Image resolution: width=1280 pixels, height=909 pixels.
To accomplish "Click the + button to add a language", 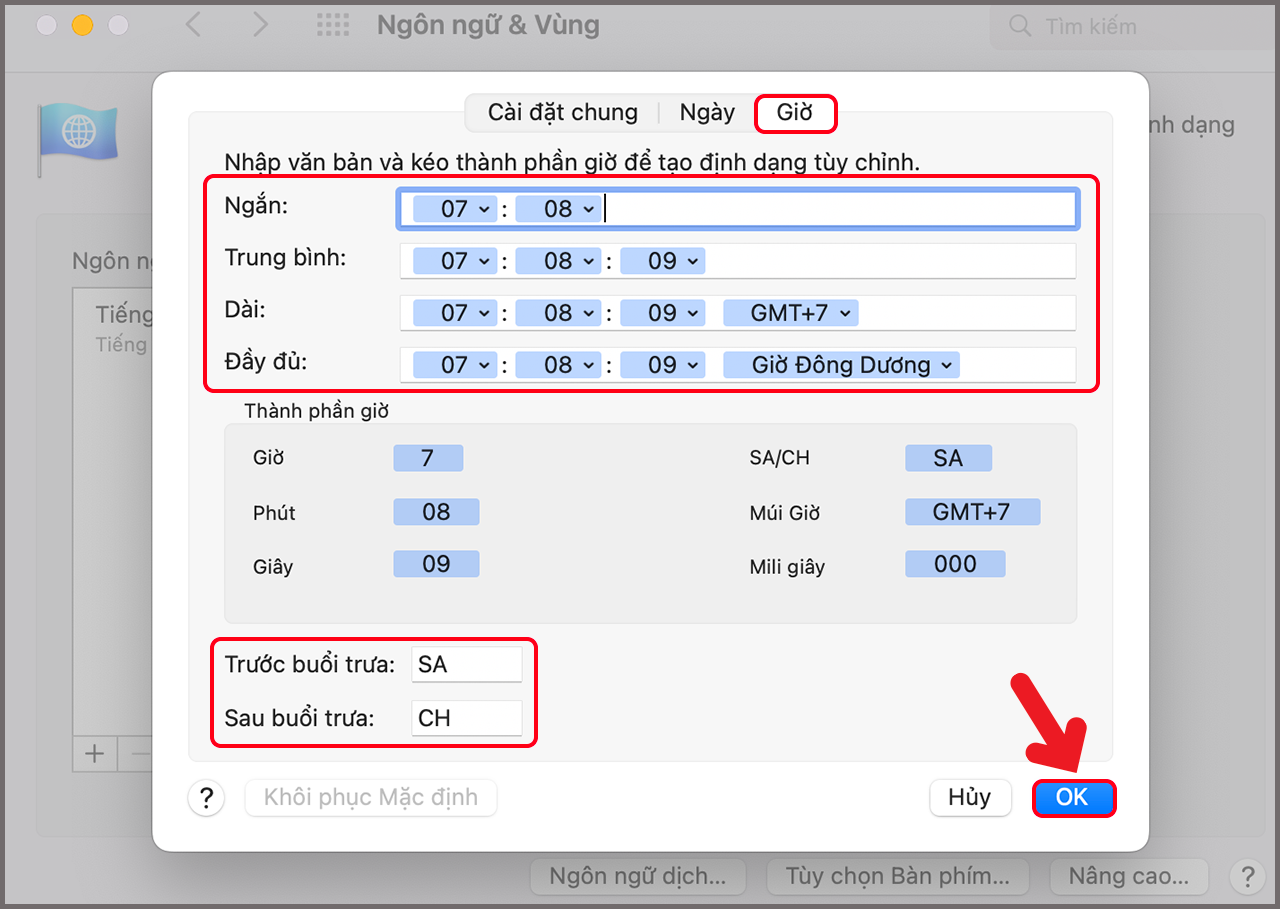I will pyautogui.click(x=93, y=753).
